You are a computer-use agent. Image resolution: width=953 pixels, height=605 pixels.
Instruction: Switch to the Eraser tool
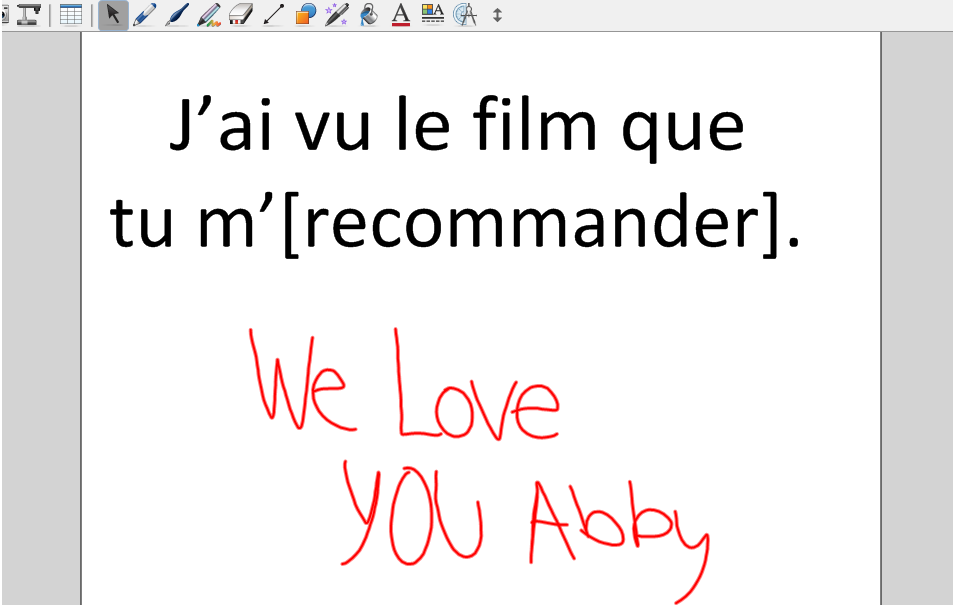coord(240,14)
